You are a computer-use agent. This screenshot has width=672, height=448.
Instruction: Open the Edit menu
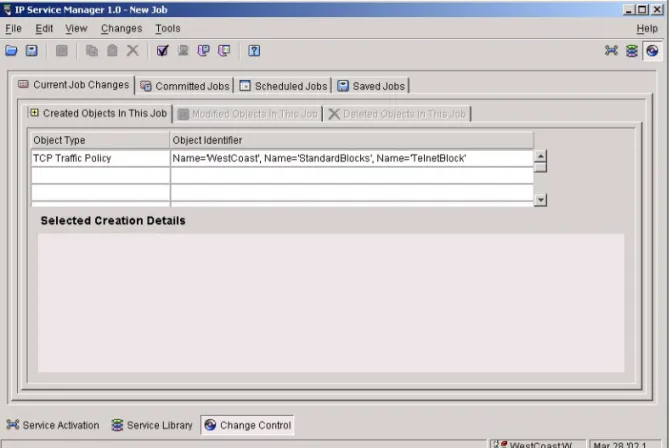(x=44, y=28)
